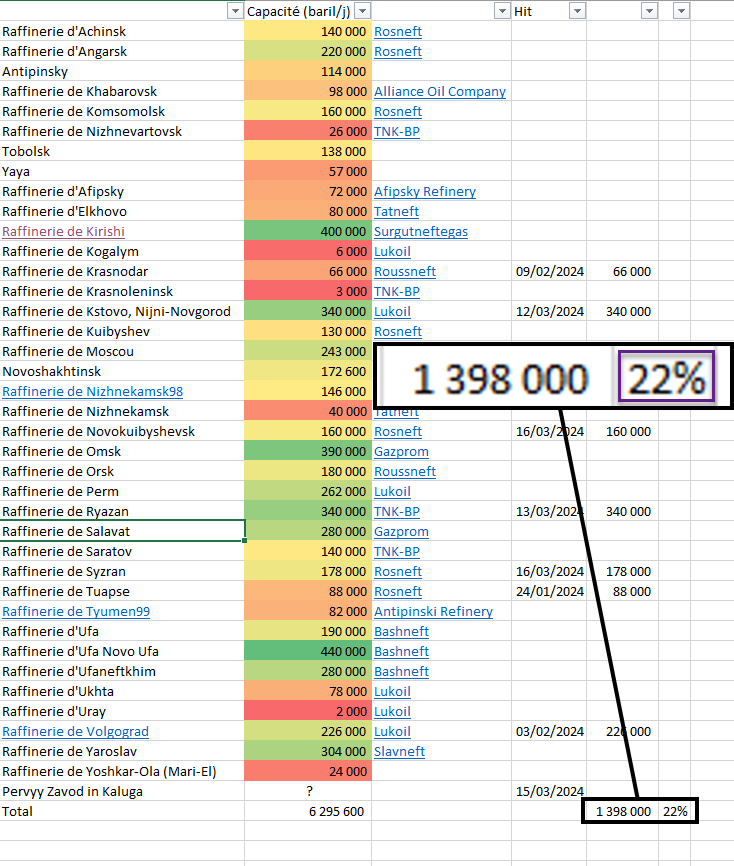Select the total capacity 6 295 600 cell
Viewport: 734px width, 866px height.
click(x=308, y=811)
